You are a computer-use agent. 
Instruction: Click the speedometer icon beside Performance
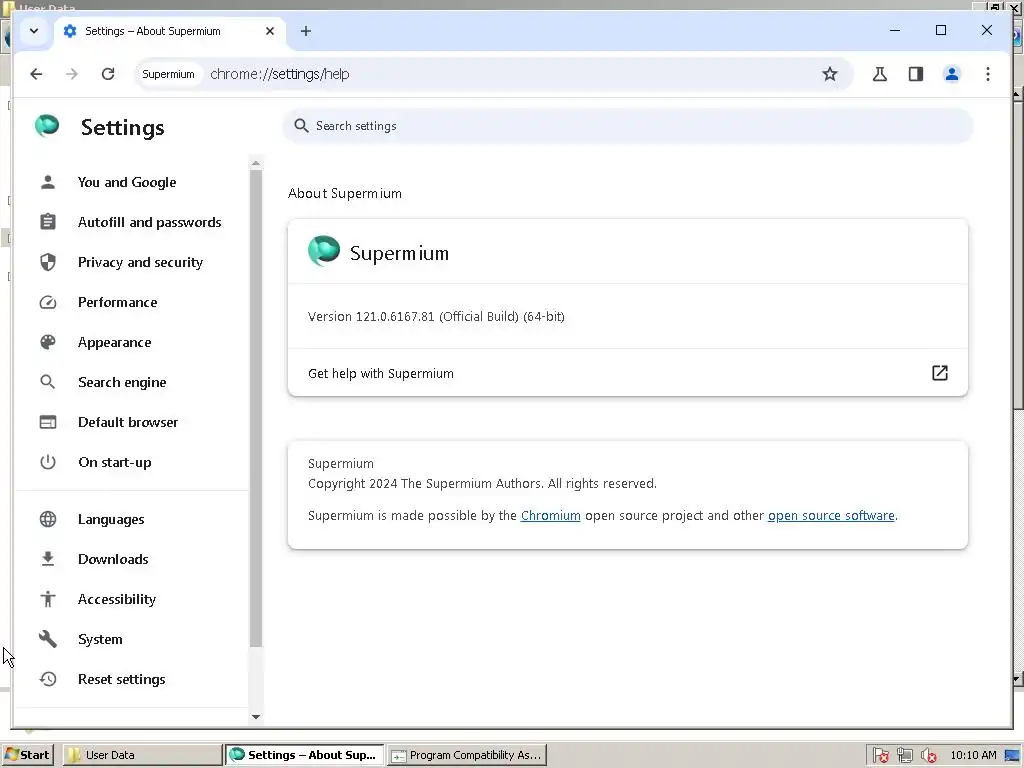pos(48,302)
